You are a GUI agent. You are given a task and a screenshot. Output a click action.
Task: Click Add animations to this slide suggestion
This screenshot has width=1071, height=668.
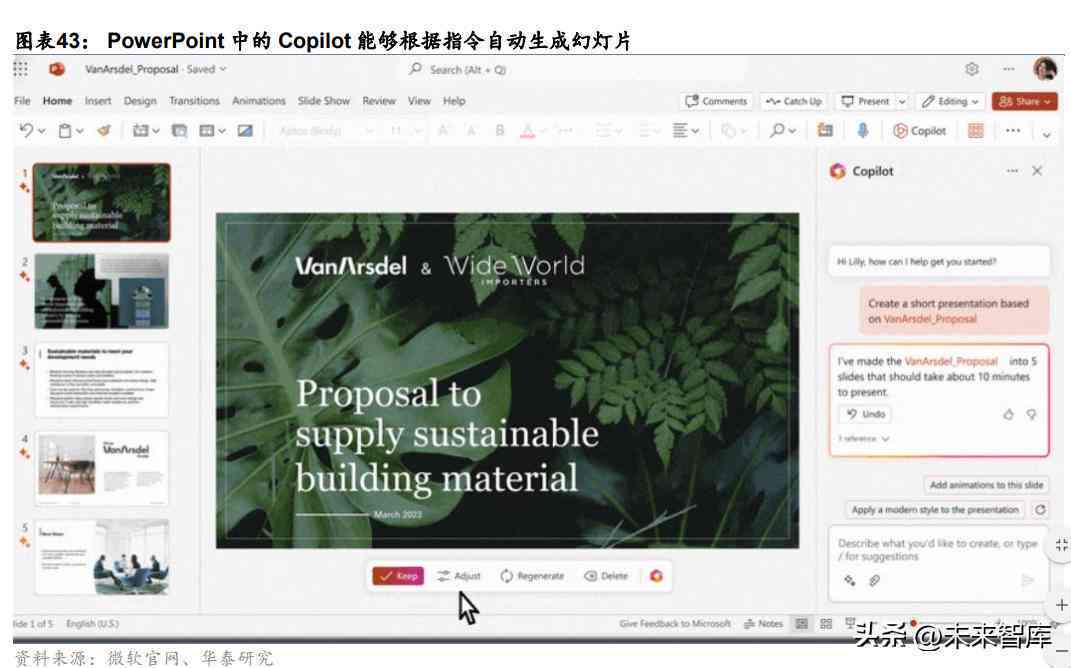tap(986, 484)
